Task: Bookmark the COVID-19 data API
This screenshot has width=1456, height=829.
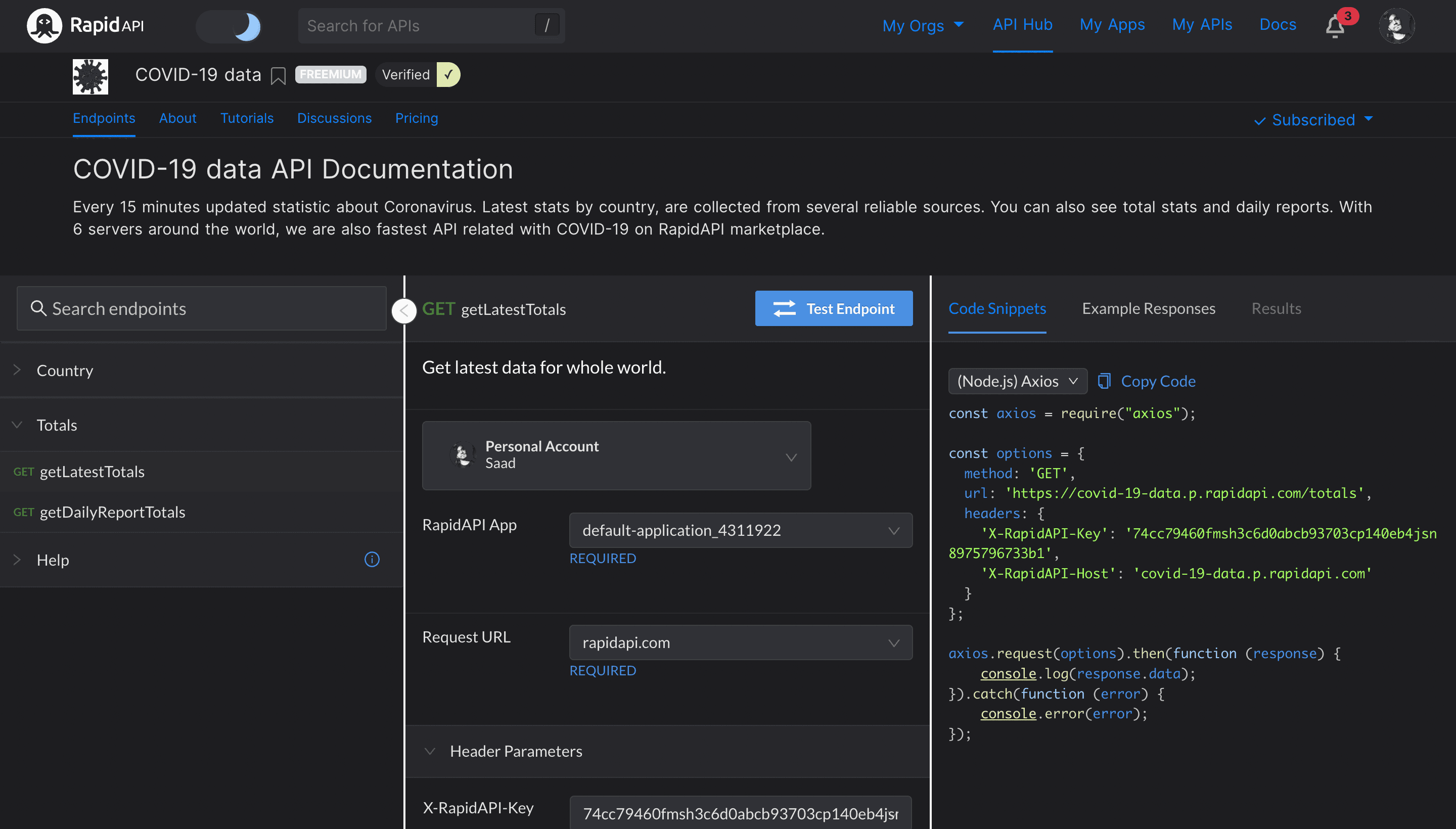Action: click(x=278, y=76)
